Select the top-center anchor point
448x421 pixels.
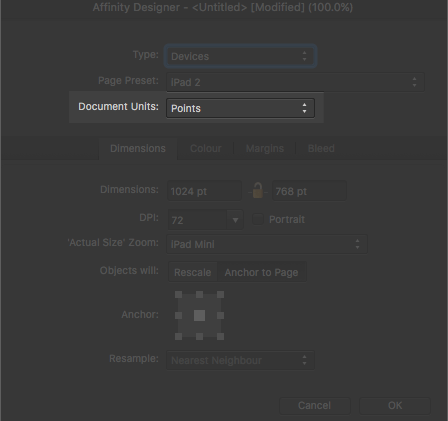199,294
